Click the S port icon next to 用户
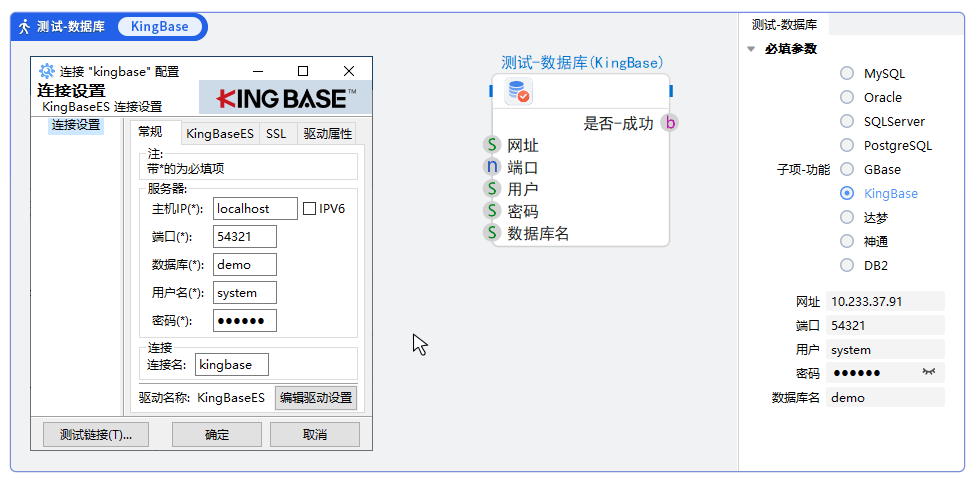 492,188
